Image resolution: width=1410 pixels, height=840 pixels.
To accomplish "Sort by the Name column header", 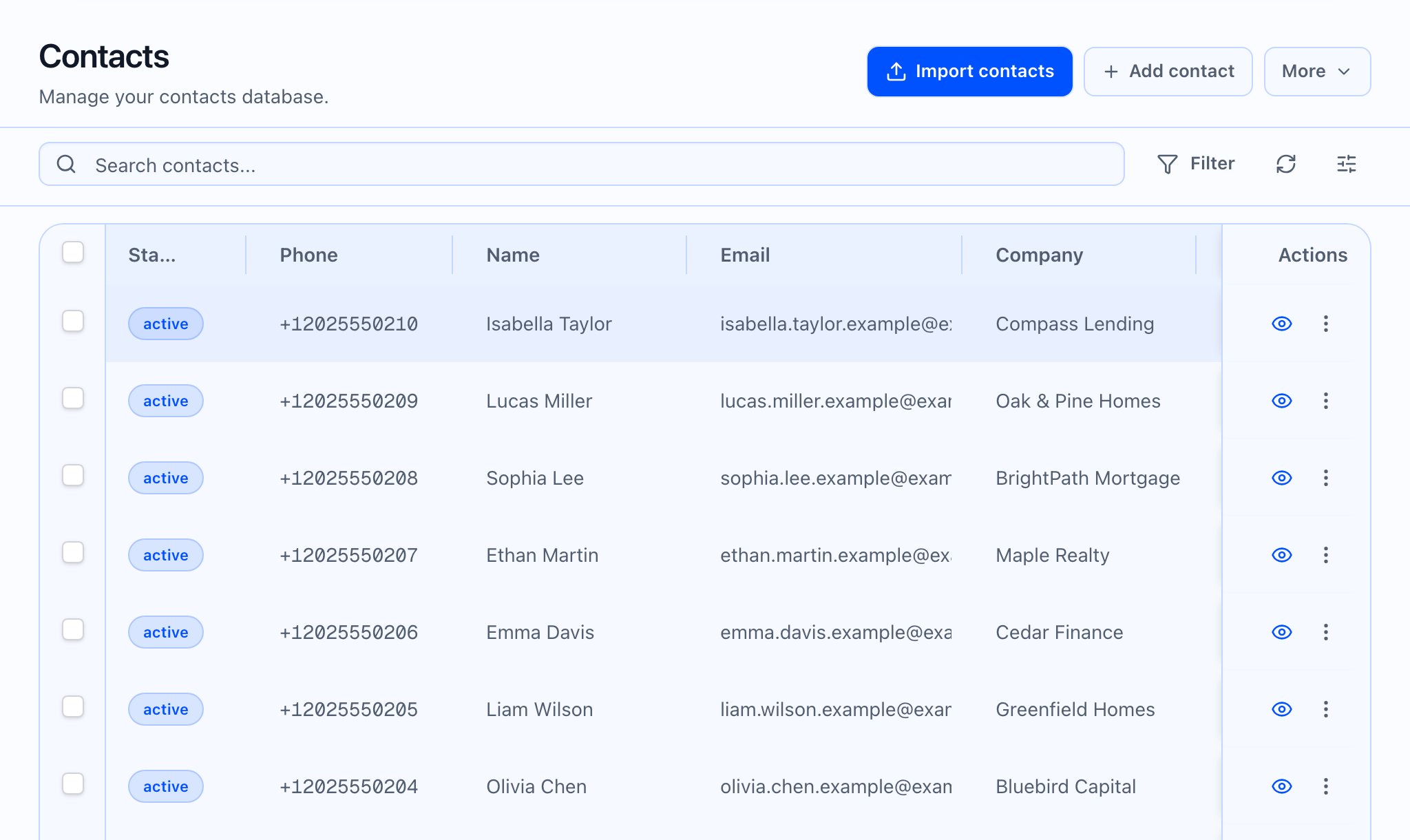I will pyautogui.click(x=513, y=255).
